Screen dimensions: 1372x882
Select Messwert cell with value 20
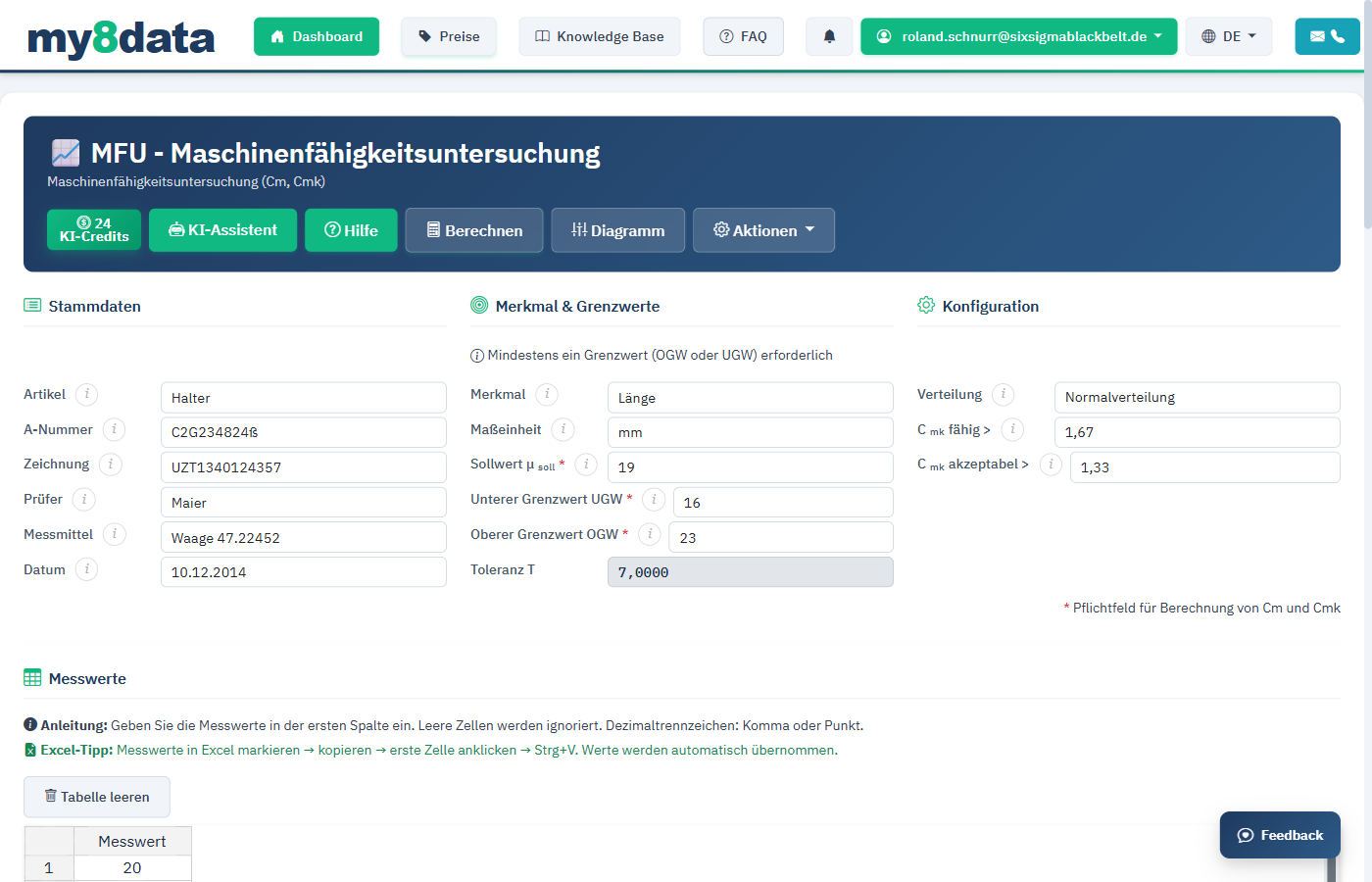click(132, 867)
